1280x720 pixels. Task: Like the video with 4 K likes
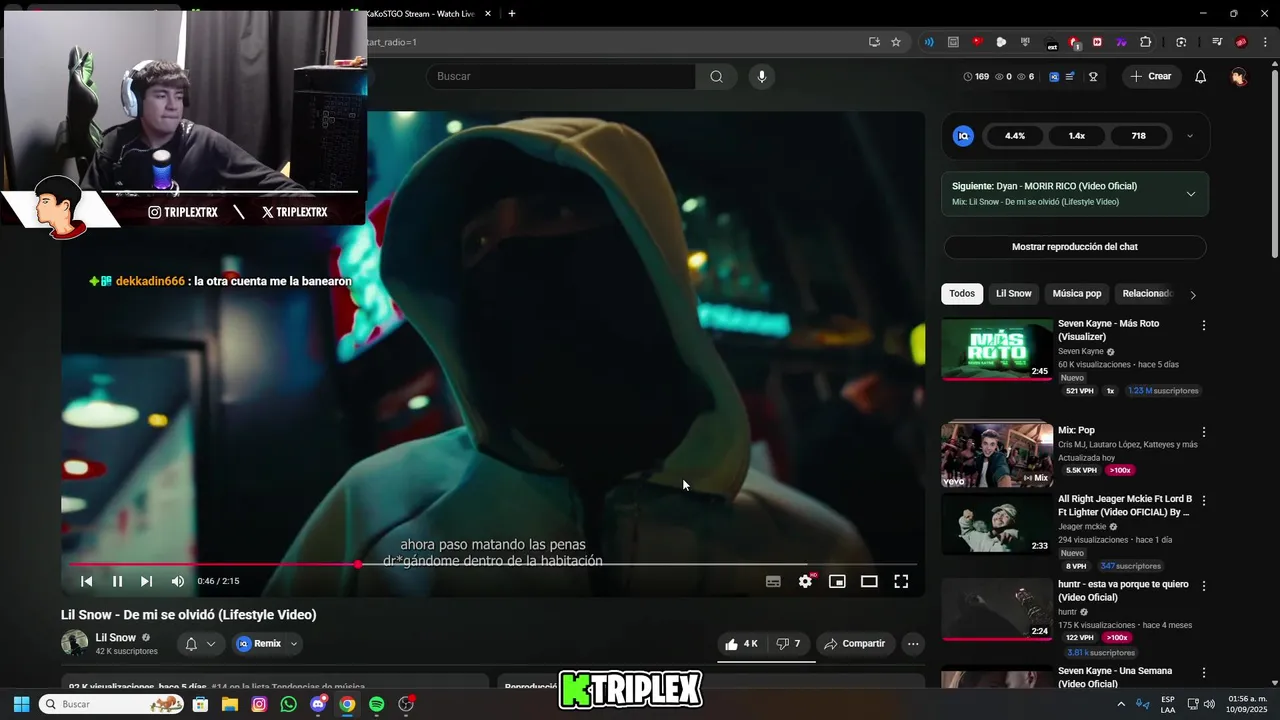click(x=741, y=644)
